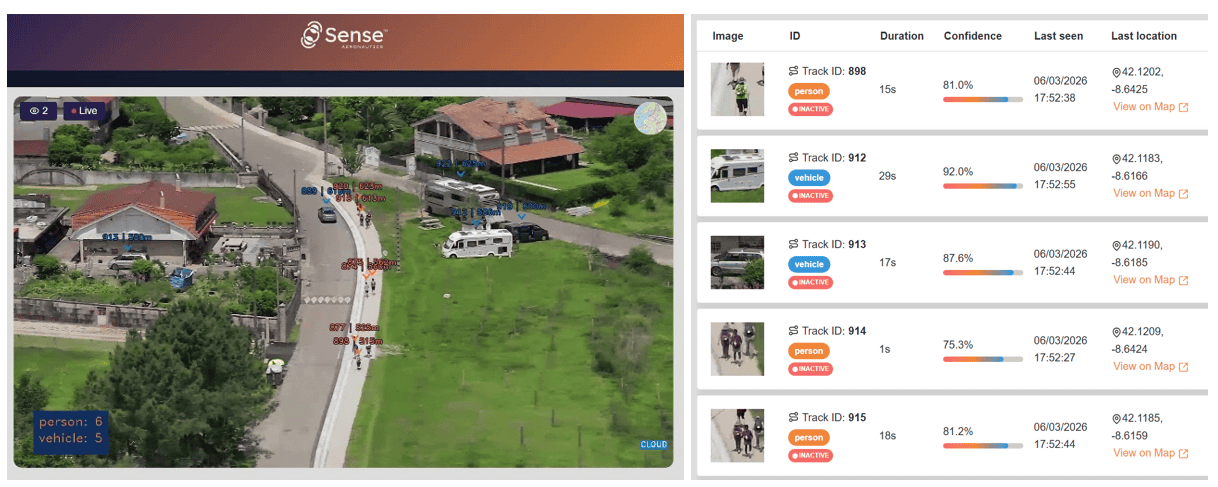1218x487 pixels.
Task: Click the 17:52:55 last seen timestamp
Action: (1055, 185)
